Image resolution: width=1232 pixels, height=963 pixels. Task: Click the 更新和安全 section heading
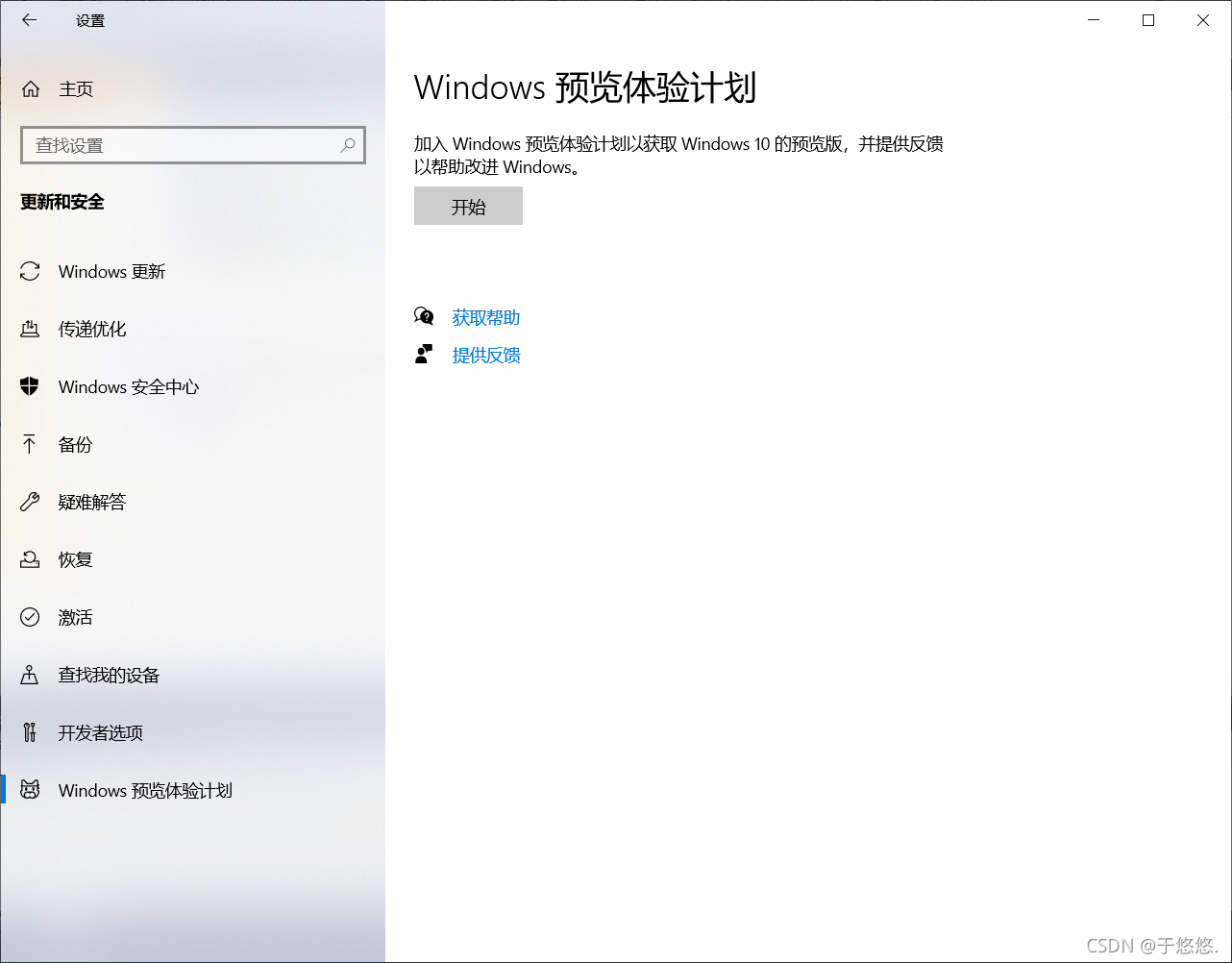pyautogui.click(x=62, y=202)
